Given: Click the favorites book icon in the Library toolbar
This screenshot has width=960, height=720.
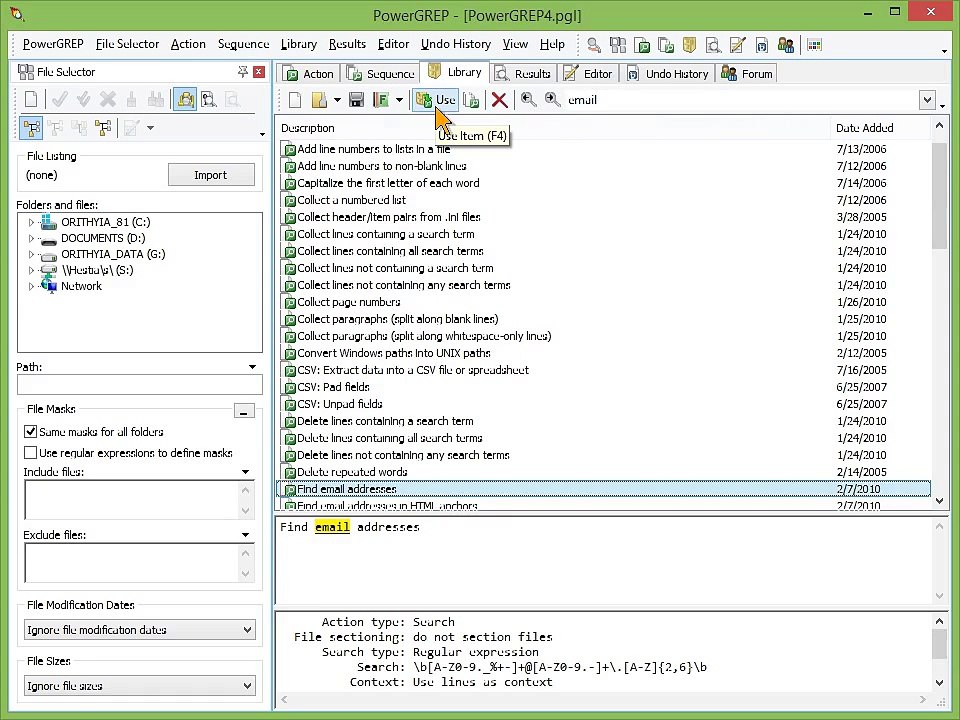Looking at the screenshot, I should pos(381,100).
